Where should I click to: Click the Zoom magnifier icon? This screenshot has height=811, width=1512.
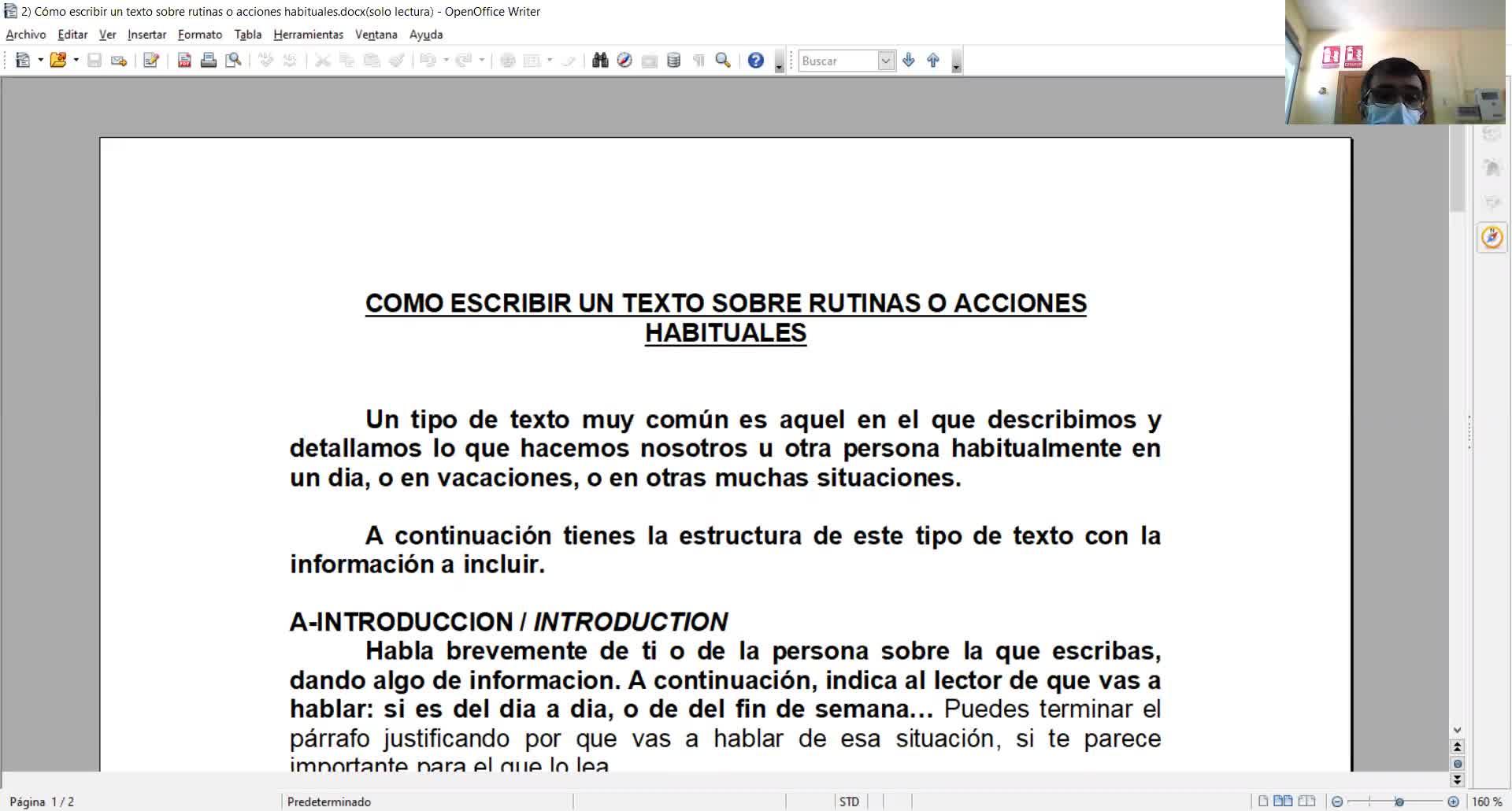click(723, 61)
